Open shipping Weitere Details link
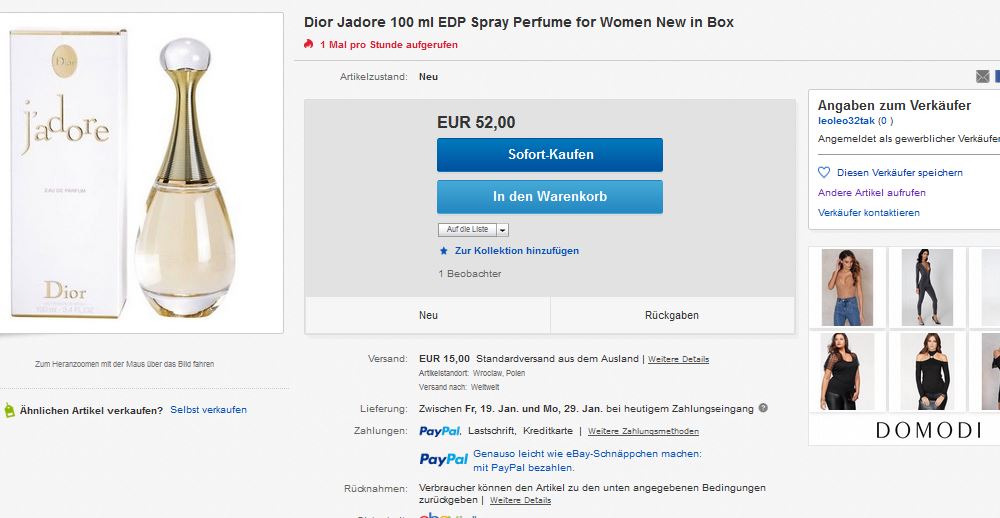Viewport: 1000px width, 518px height. [x=679, y=359]
